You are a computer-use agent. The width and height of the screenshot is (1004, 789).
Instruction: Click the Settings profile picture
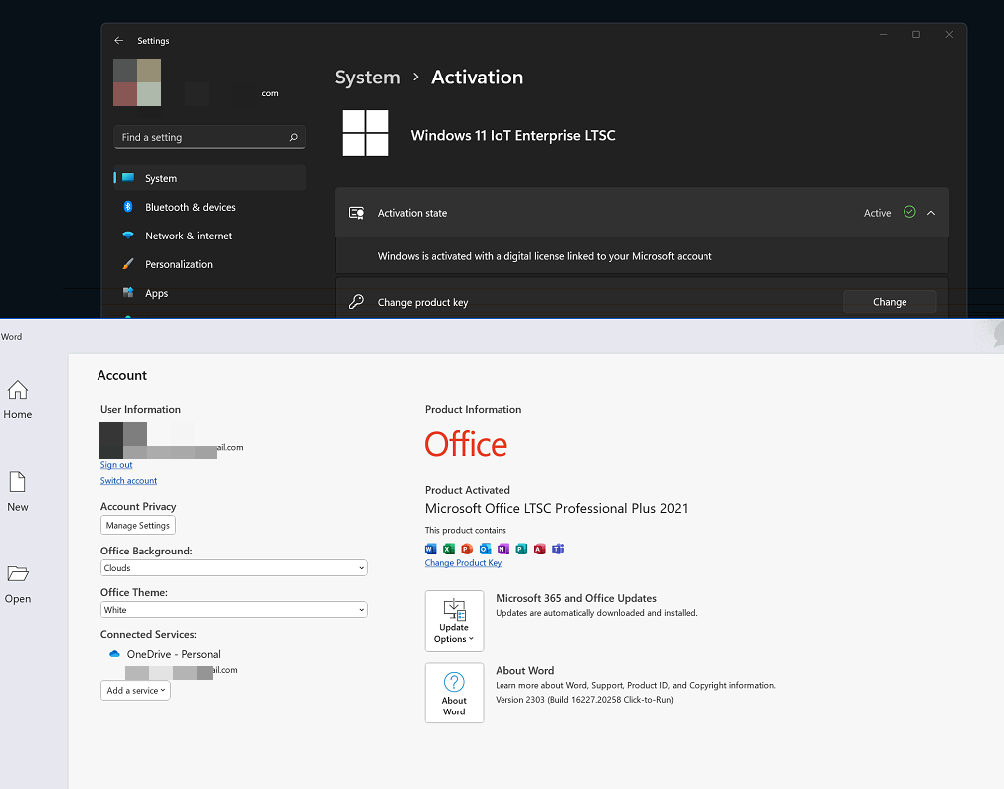(137, 83)
